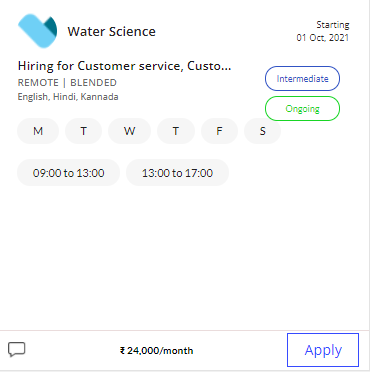The image size is (370, 372).
Task: Toggle the Friday day pill
Action: (x=219, y=131)
